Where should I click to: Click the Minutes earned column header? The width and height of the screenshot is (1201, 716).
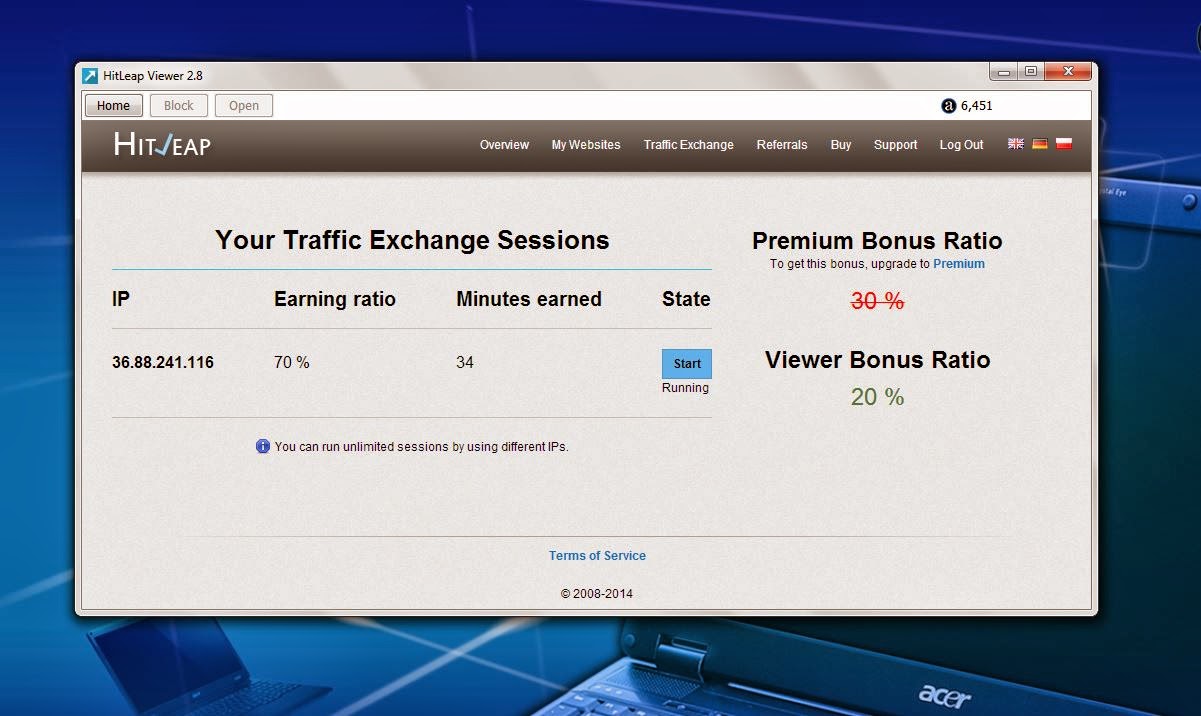coord(529,299)
